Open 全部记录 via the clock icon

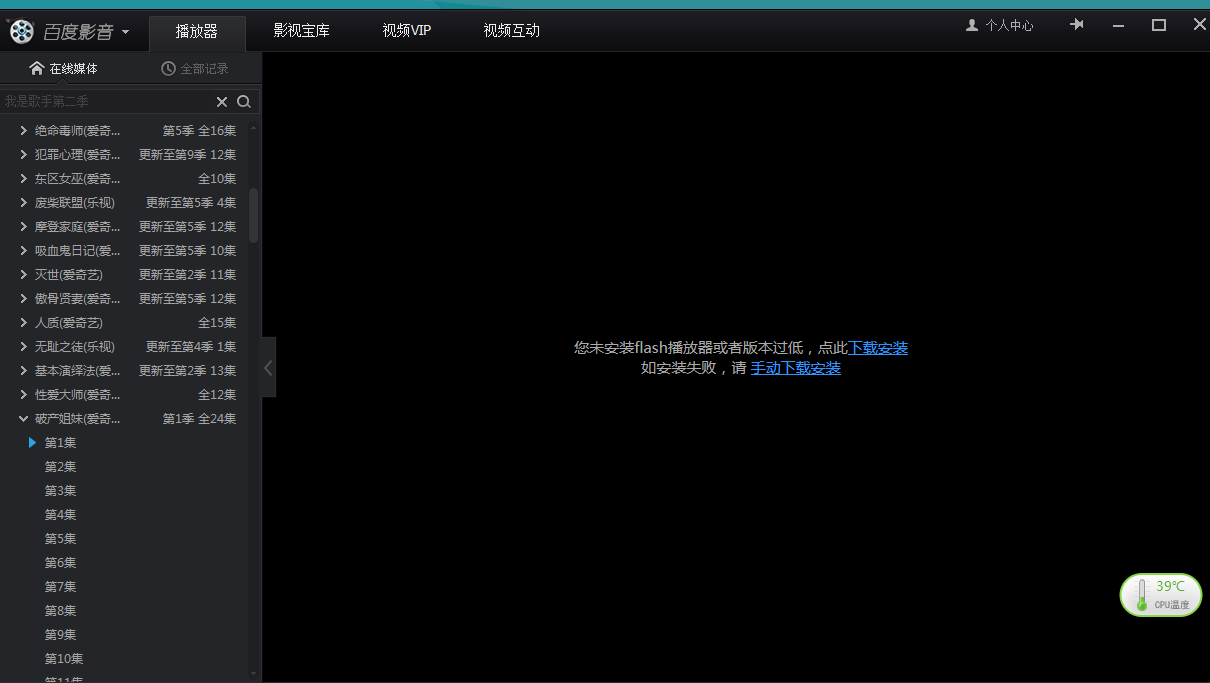point(167,67)
